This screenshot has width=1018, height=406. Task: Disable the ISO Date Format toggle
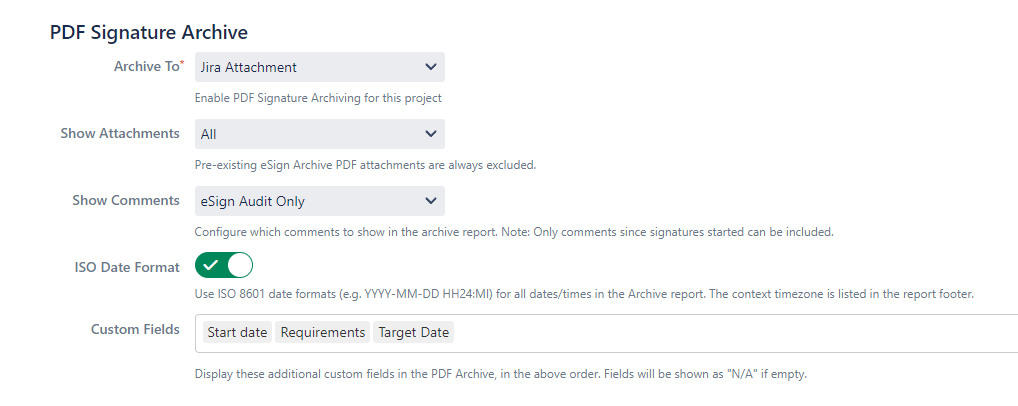pyautogui.click(x=224, y=266)
